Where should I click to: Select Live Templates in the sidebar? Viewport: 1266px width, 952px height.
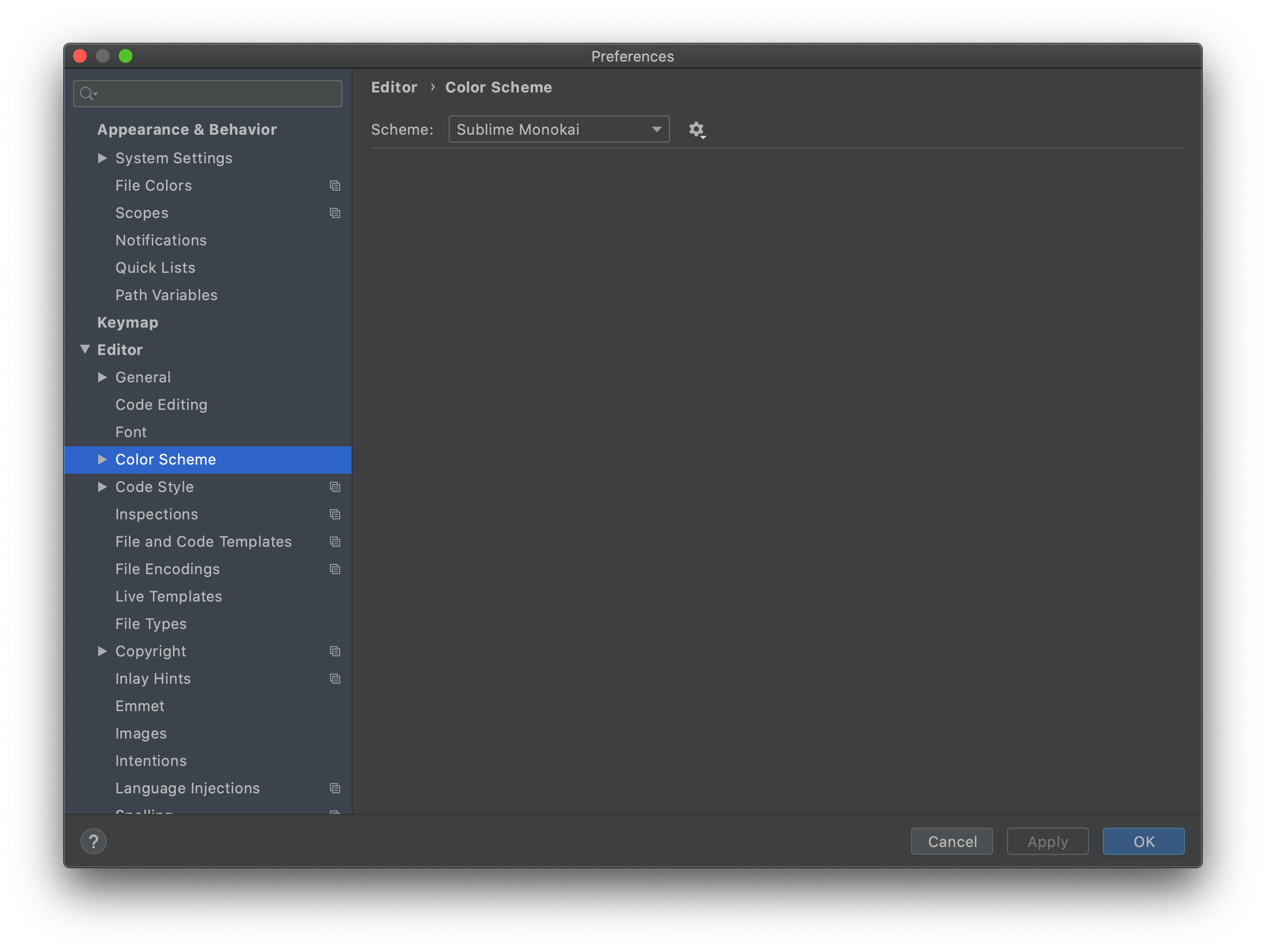pyautogui.click(x=168, y=596)
